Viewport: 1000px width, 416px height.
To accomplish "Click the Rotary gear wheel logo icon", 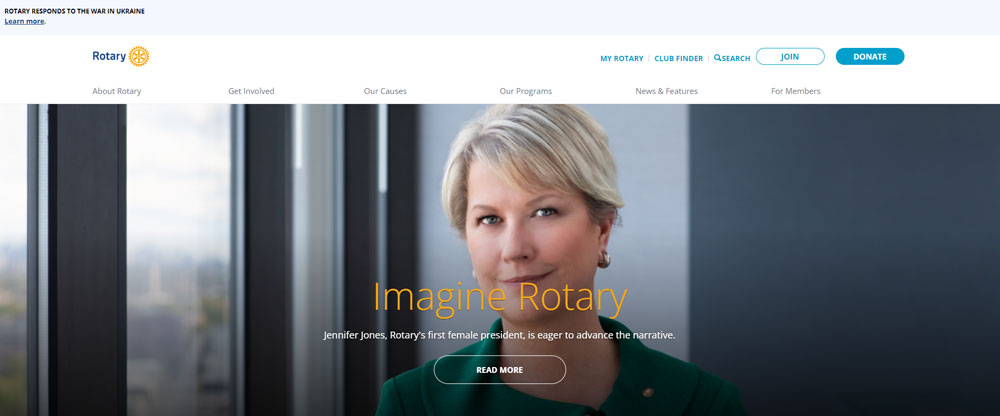I will [138, 56].
